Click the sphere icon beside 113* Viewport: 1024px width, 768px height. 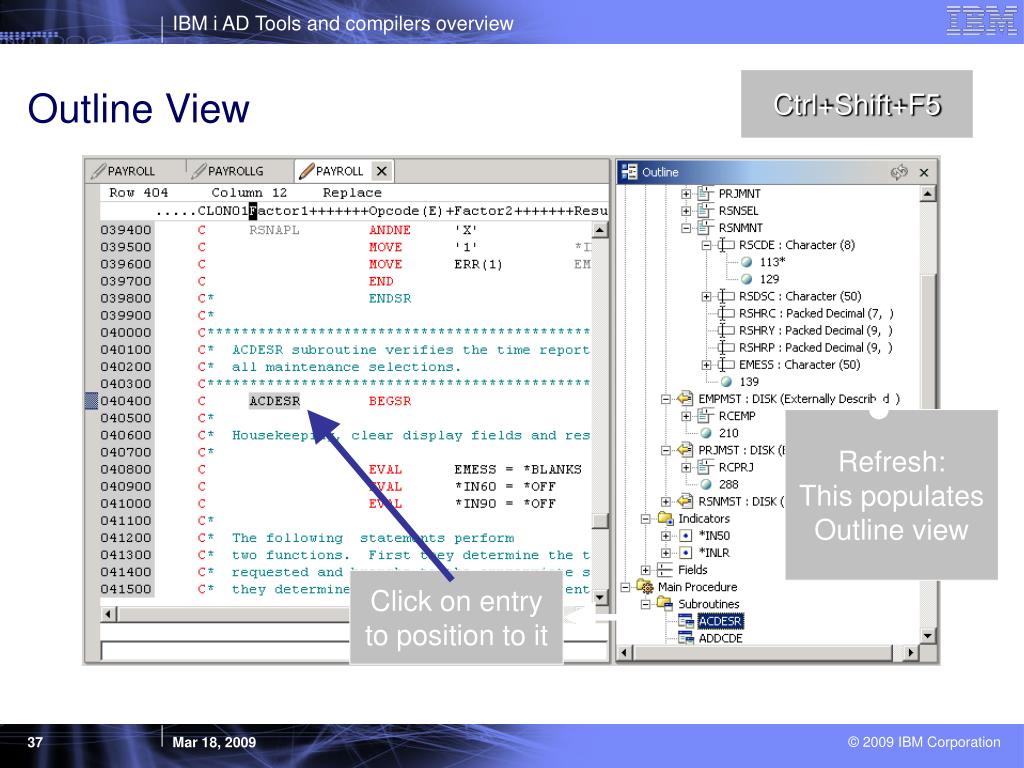(746, 262)
